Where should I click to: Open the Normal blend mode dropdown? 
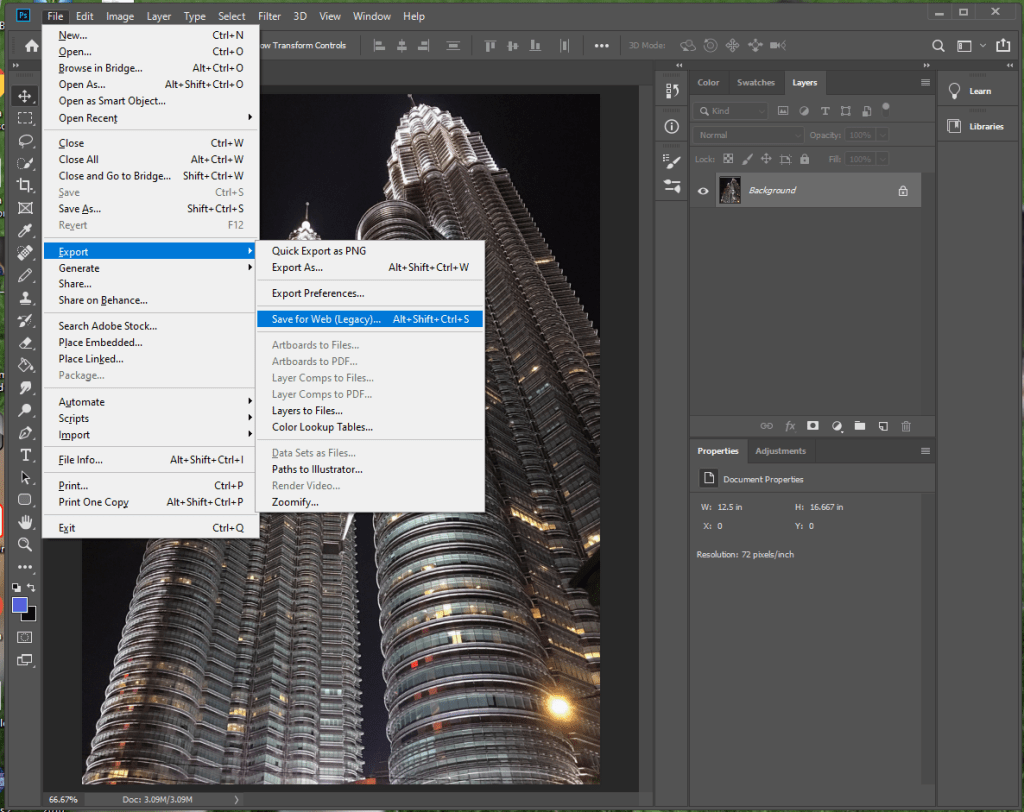pyautogui.click(x=750, y=135)
